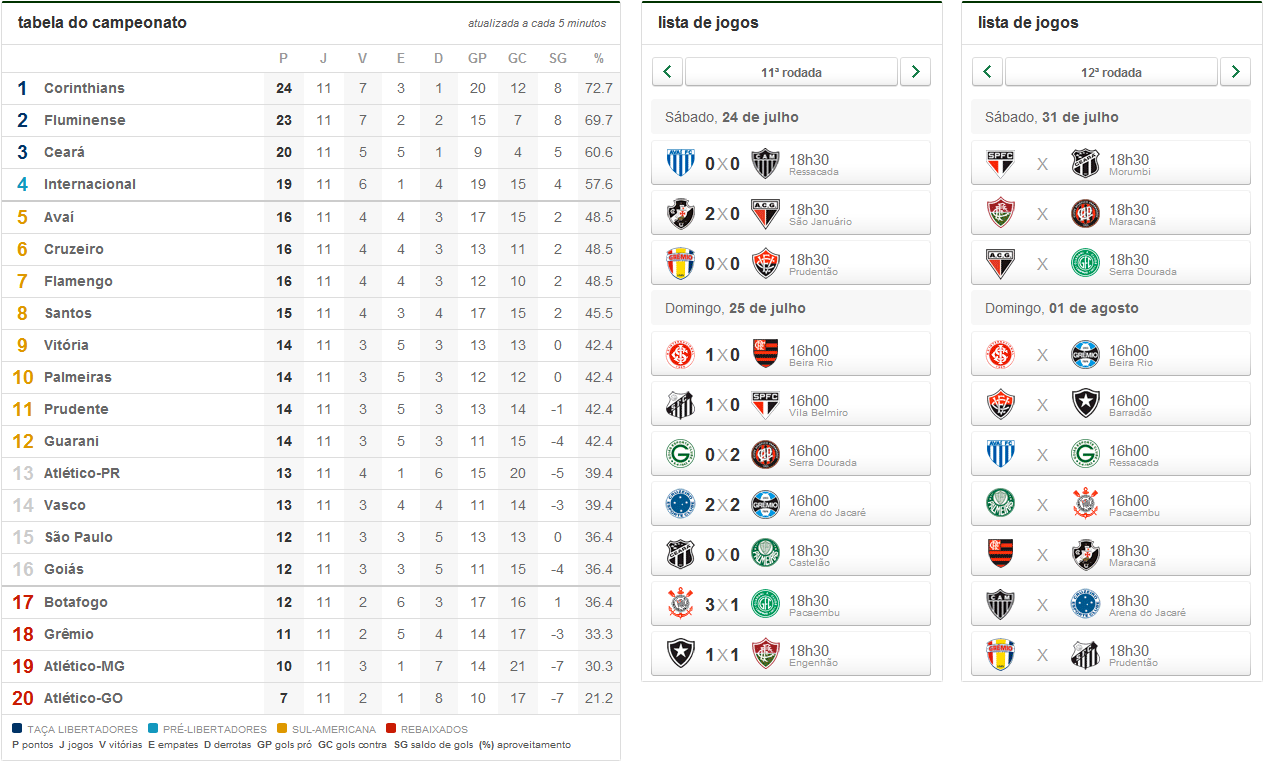Select Fluminense in the standings table

84,120
